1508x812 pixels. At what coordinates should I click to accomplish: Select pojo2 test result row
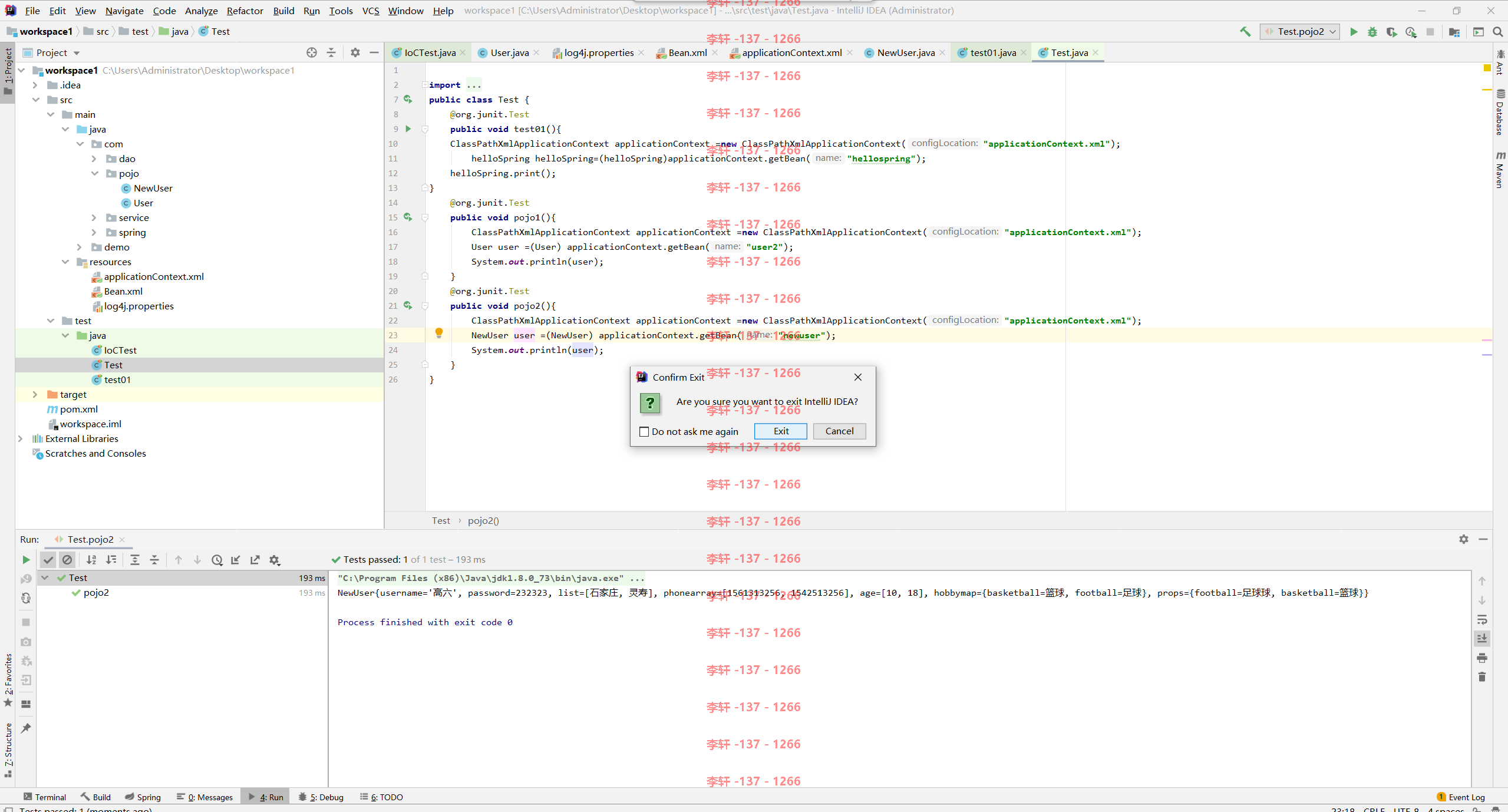[x=183, y=593]
